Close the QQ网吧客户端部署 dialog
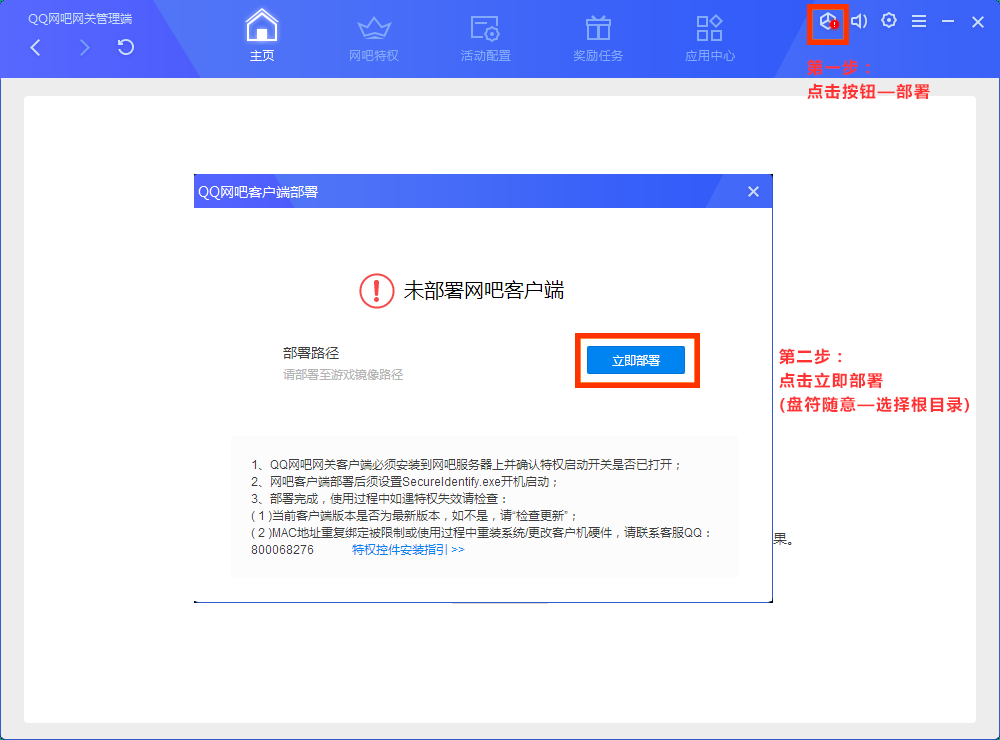 point(753,192)
